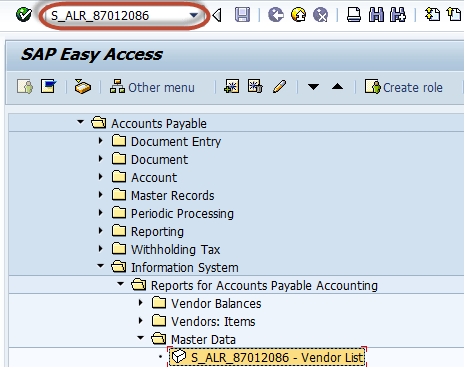Click the Save diskette icon

point(242,15)
